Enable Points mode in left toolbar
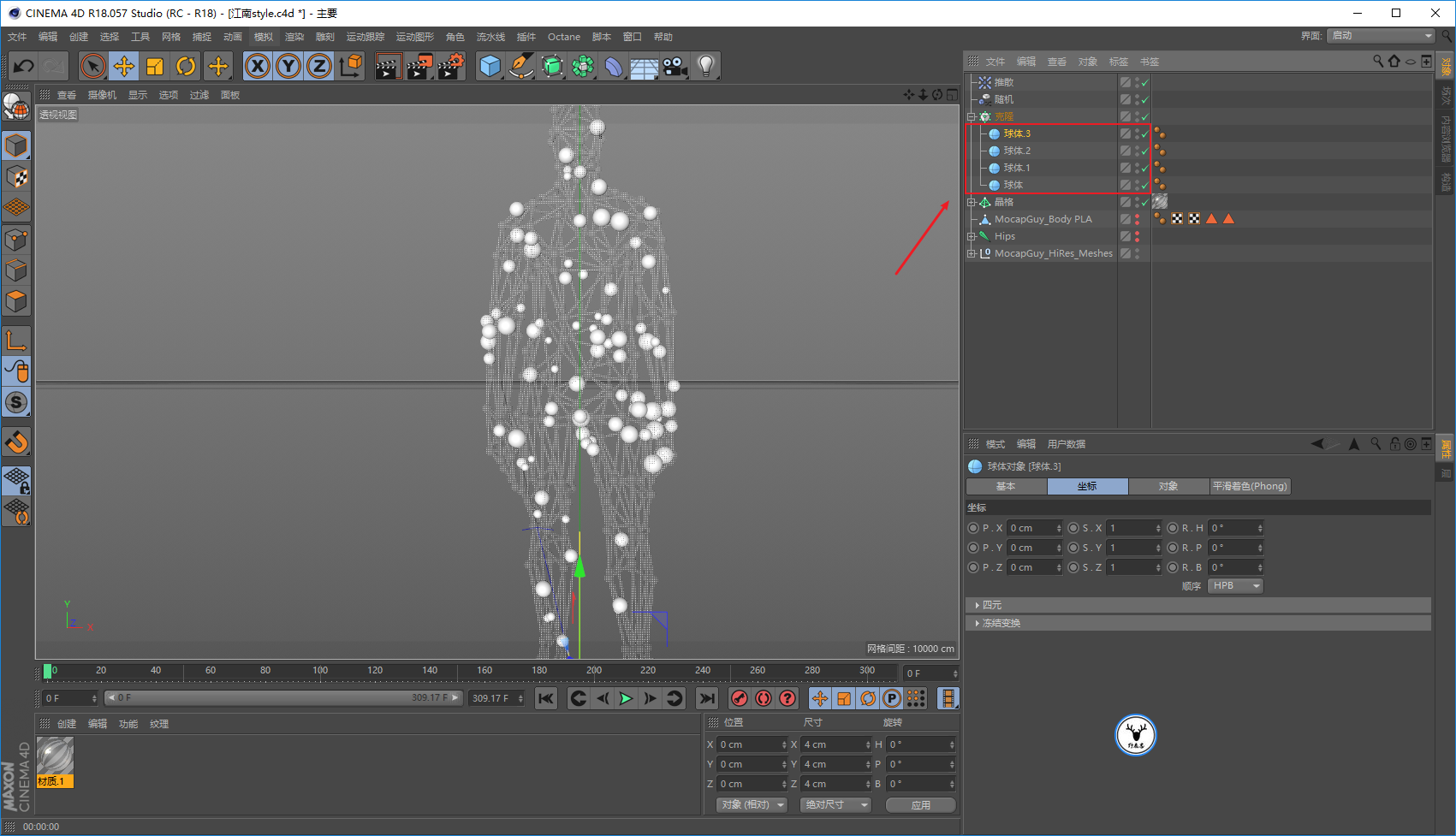Image resolution: width=1456 pixels, height=836 pixels. (x=16, y=240)
